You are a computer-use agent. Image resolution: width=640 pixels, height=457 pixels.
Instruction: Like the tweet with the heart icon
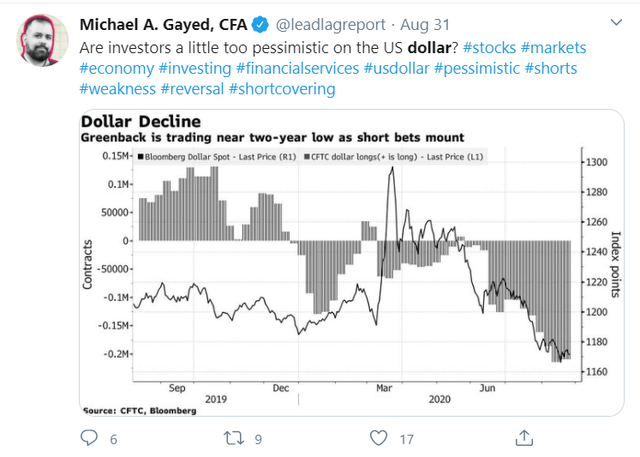pyautogui.click(x=378, y=438)
